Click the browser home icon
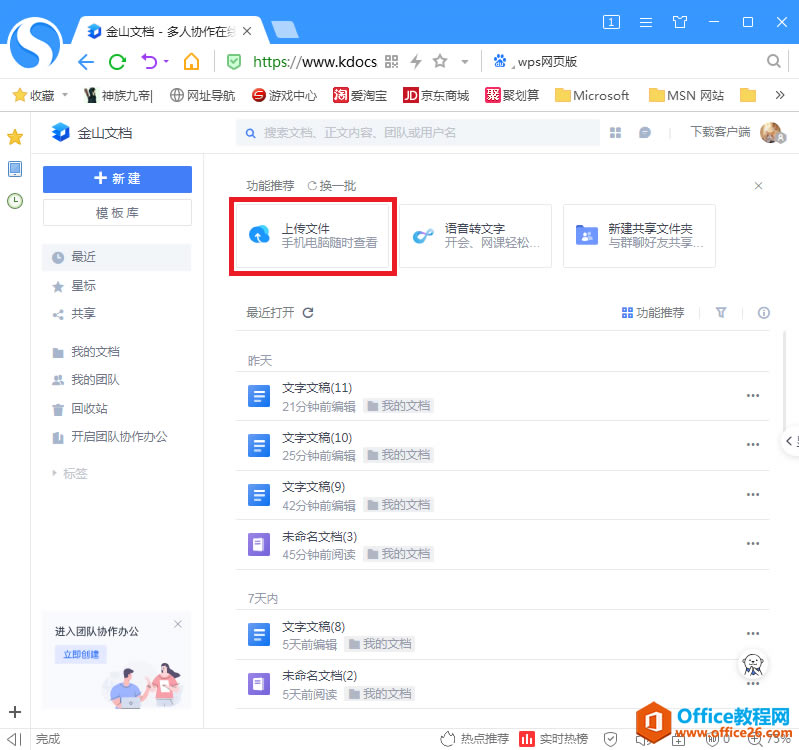 191,62
